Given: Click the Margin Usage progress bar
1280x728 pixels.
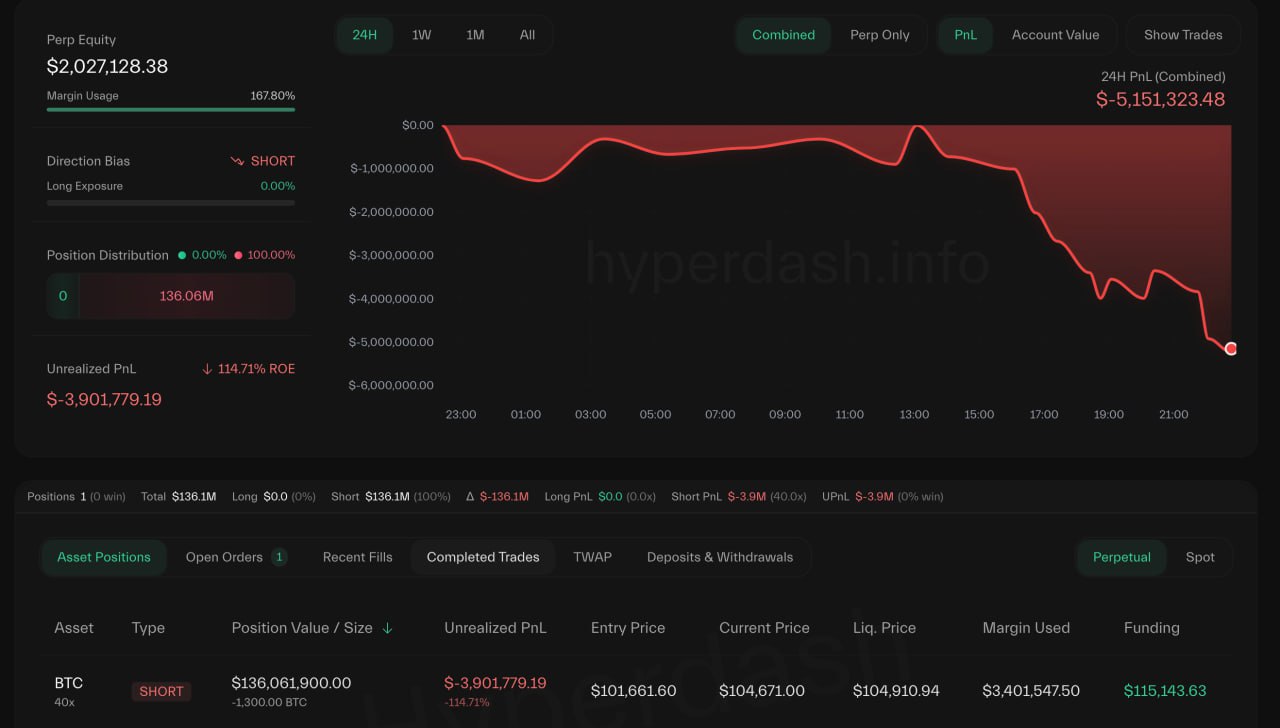Looking at the screenshot, I should point(171,109).
